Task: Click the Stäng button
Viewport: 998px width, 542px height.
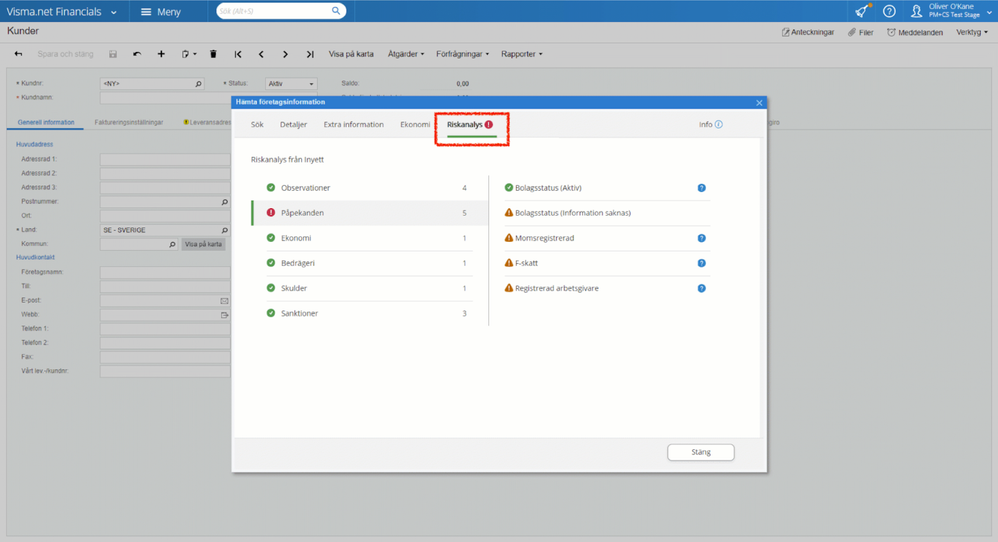Action: [x=701, y=452]
